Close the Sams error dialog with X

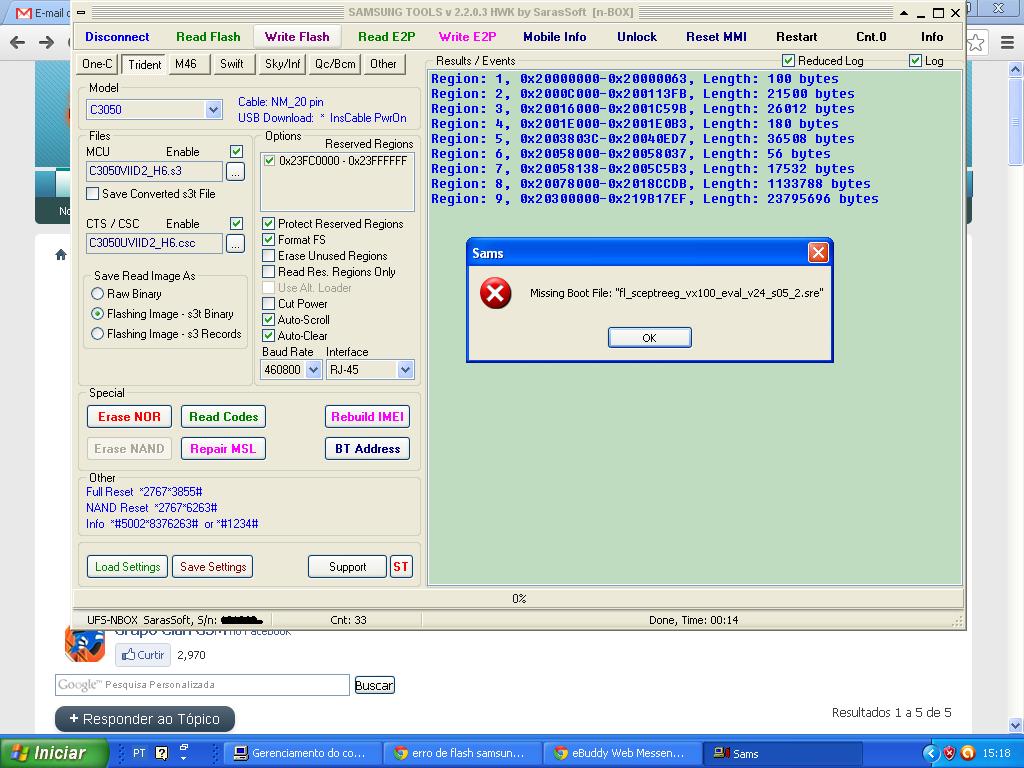(x=818, y=253)
